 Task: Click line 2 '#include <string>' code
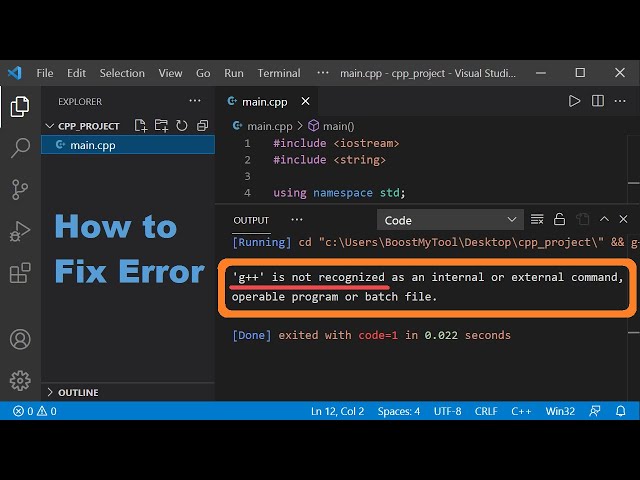click(329, 160)
